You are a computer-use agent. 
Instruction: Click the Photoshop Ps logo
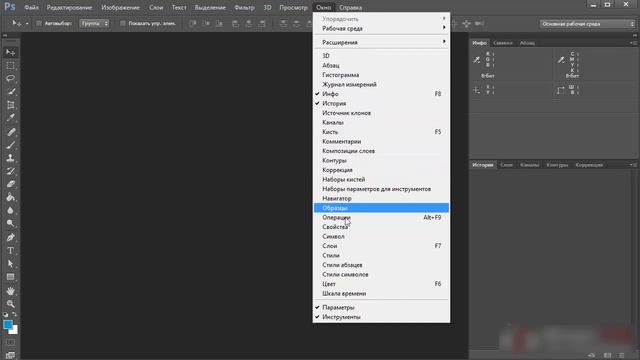pos(9,7)
